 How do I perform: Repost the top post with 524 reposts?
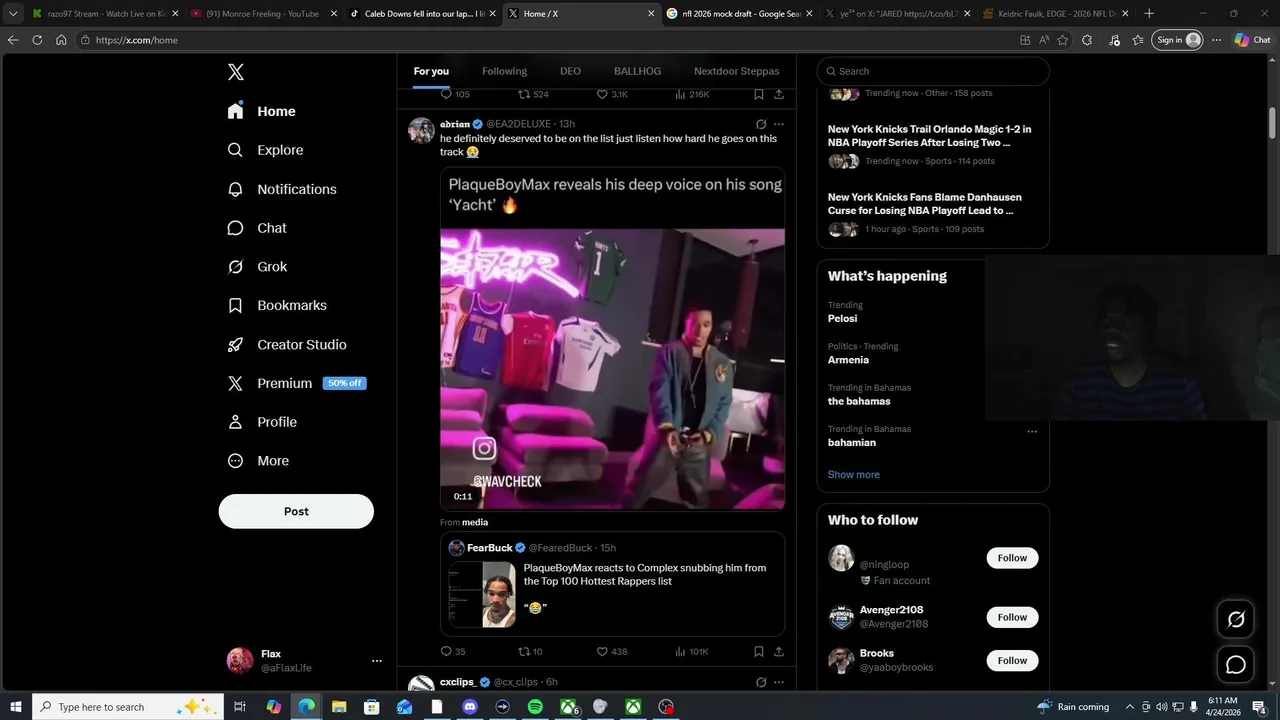point(532,94)
